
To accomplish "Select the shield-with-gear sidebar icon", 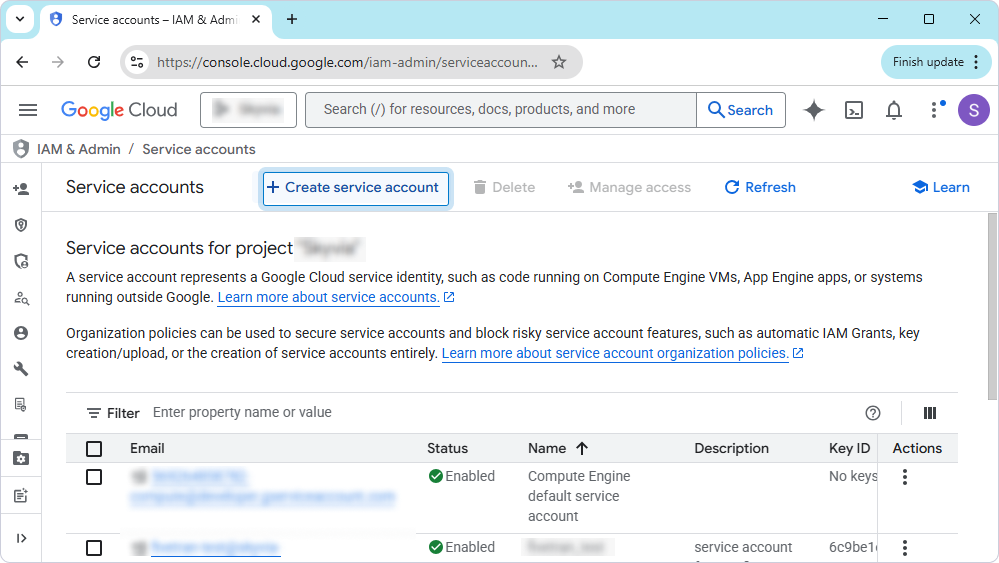I will [x=21, y=261].
